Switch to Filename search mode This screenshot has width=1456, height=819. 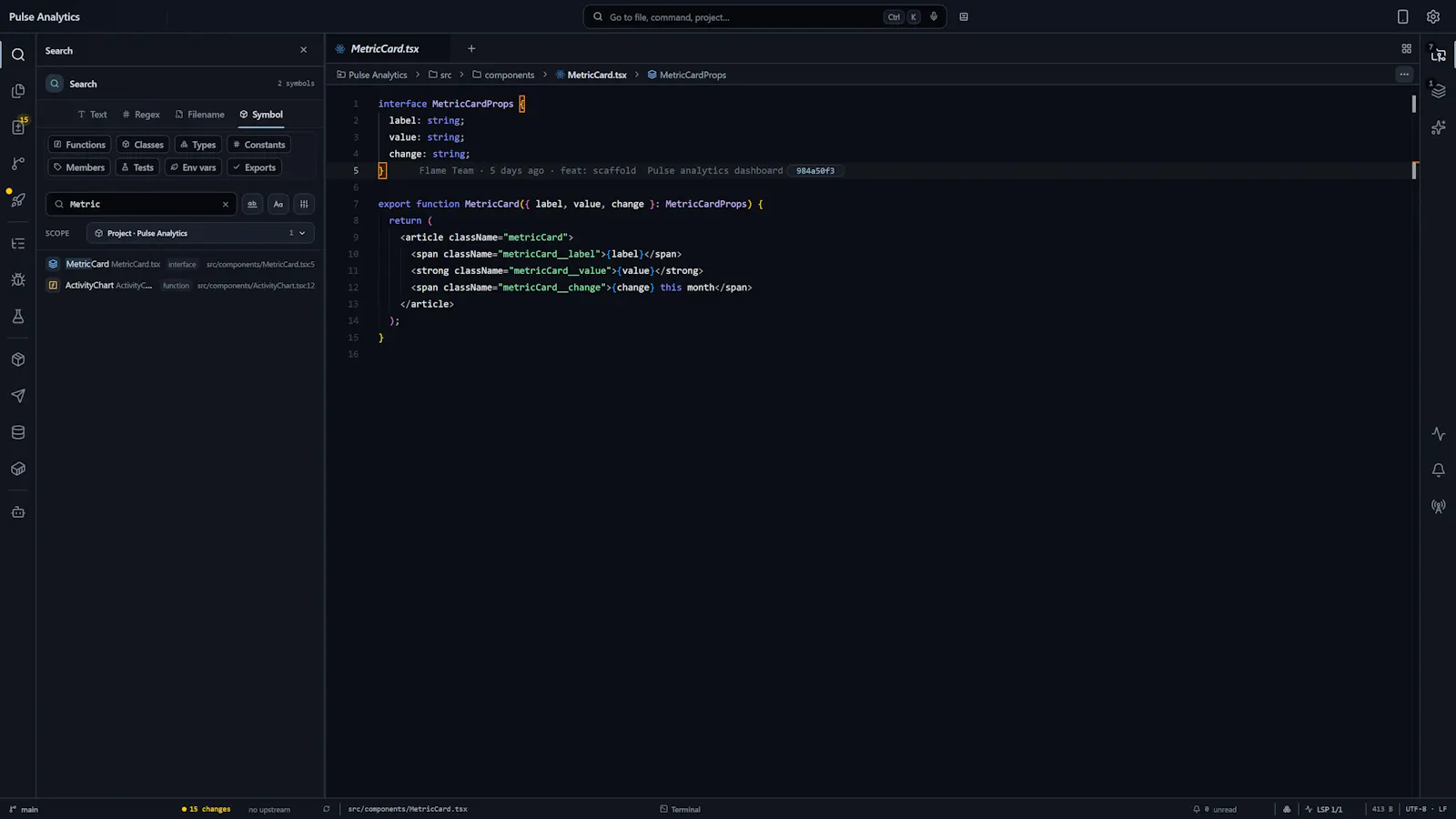pos(200,115)
